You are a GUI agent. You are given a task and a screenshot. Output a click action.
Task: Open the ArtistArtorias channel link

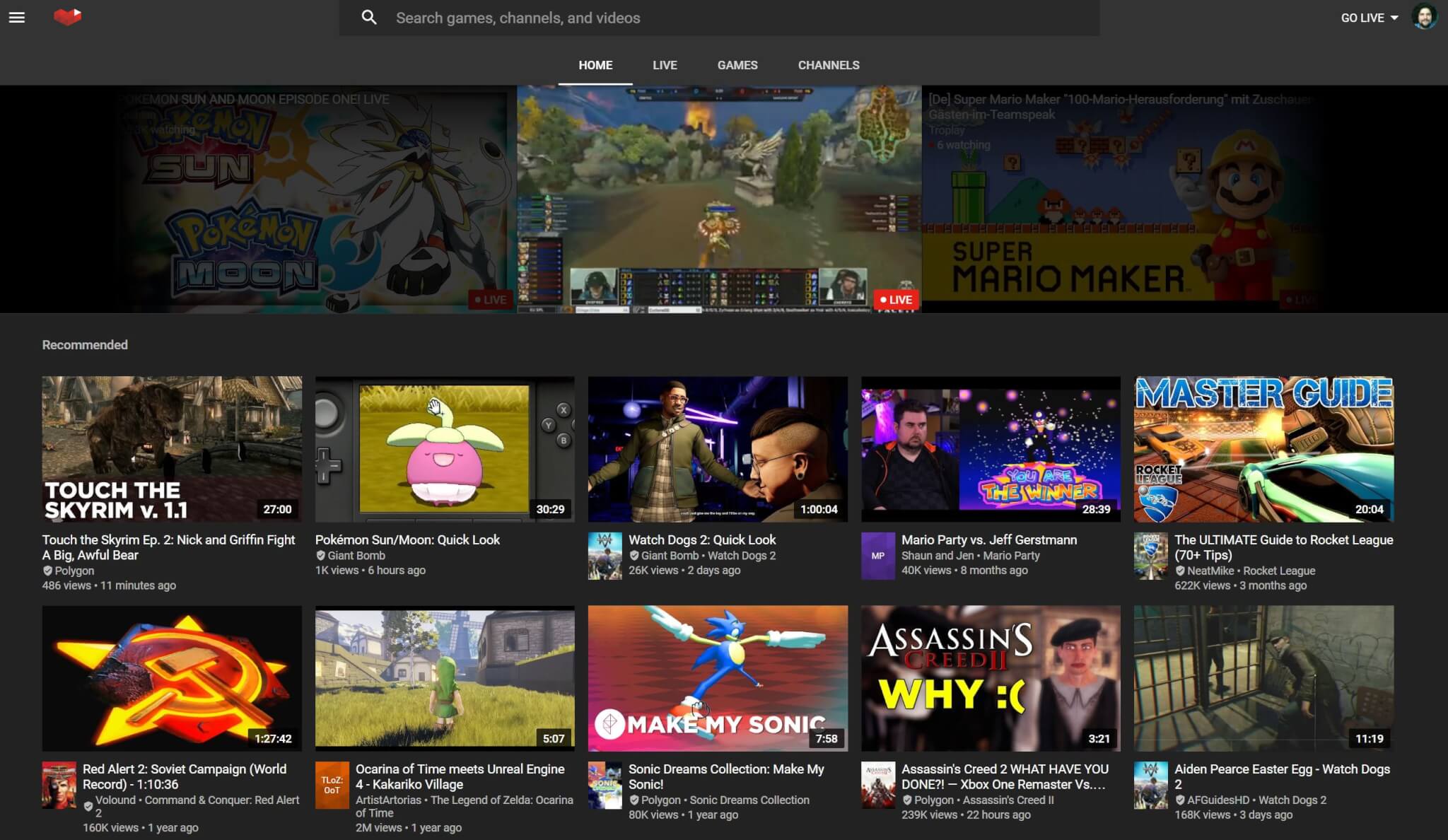388,800
